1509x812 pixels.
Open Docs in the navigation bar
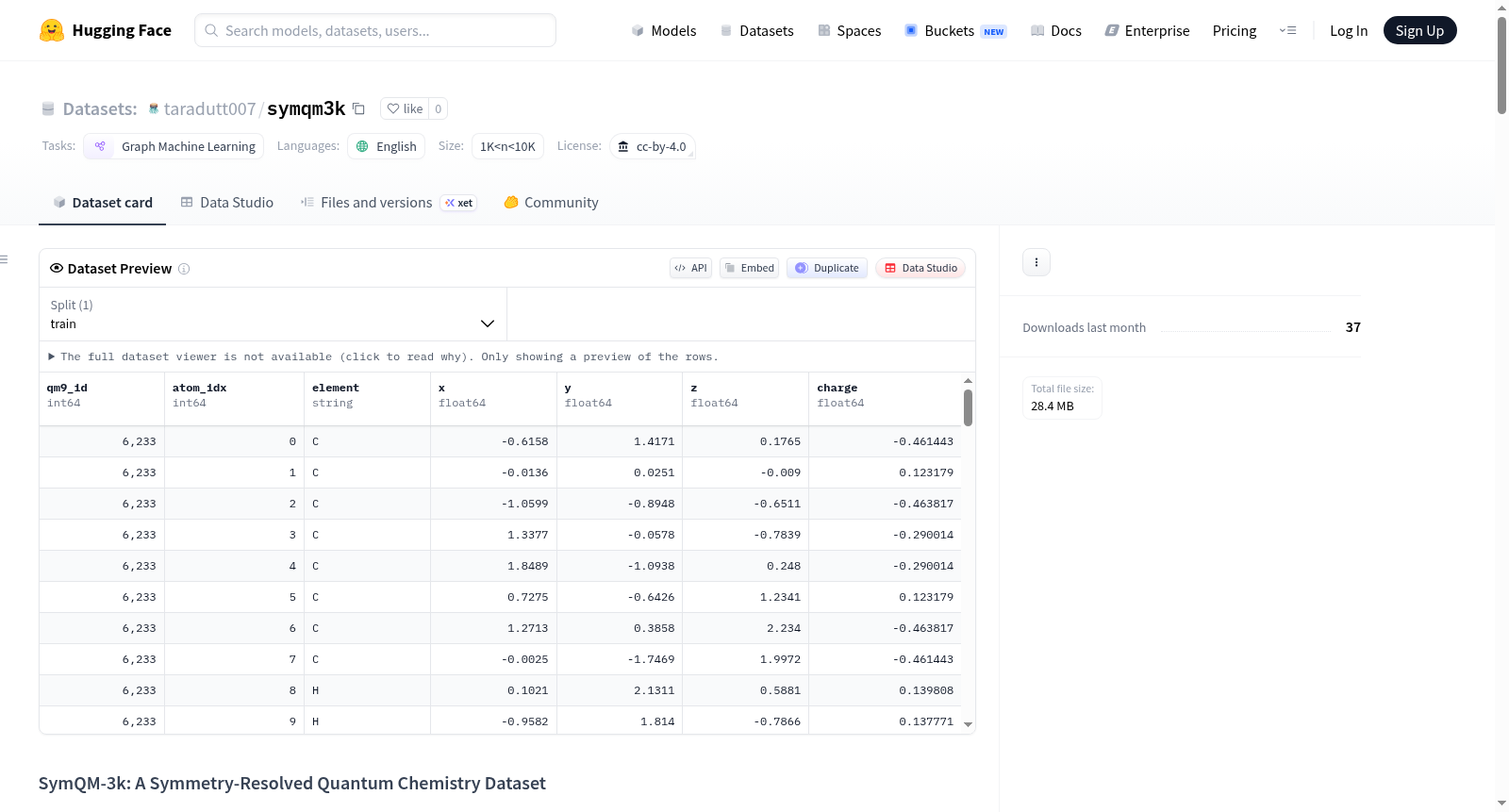tap(1056, 30)
